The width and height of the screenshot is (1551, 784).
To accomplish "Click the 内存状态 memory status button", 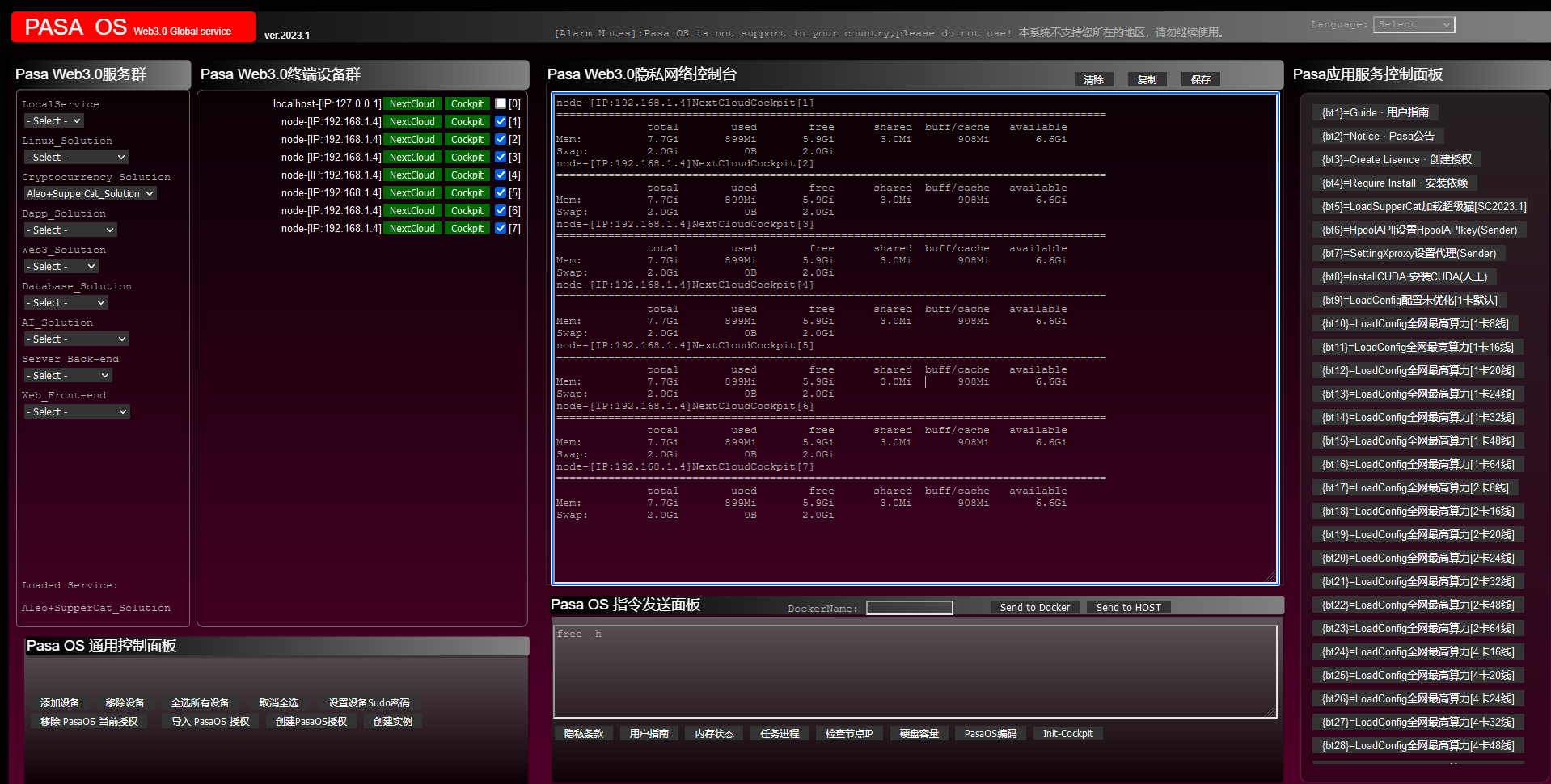I will click(715, 733).
